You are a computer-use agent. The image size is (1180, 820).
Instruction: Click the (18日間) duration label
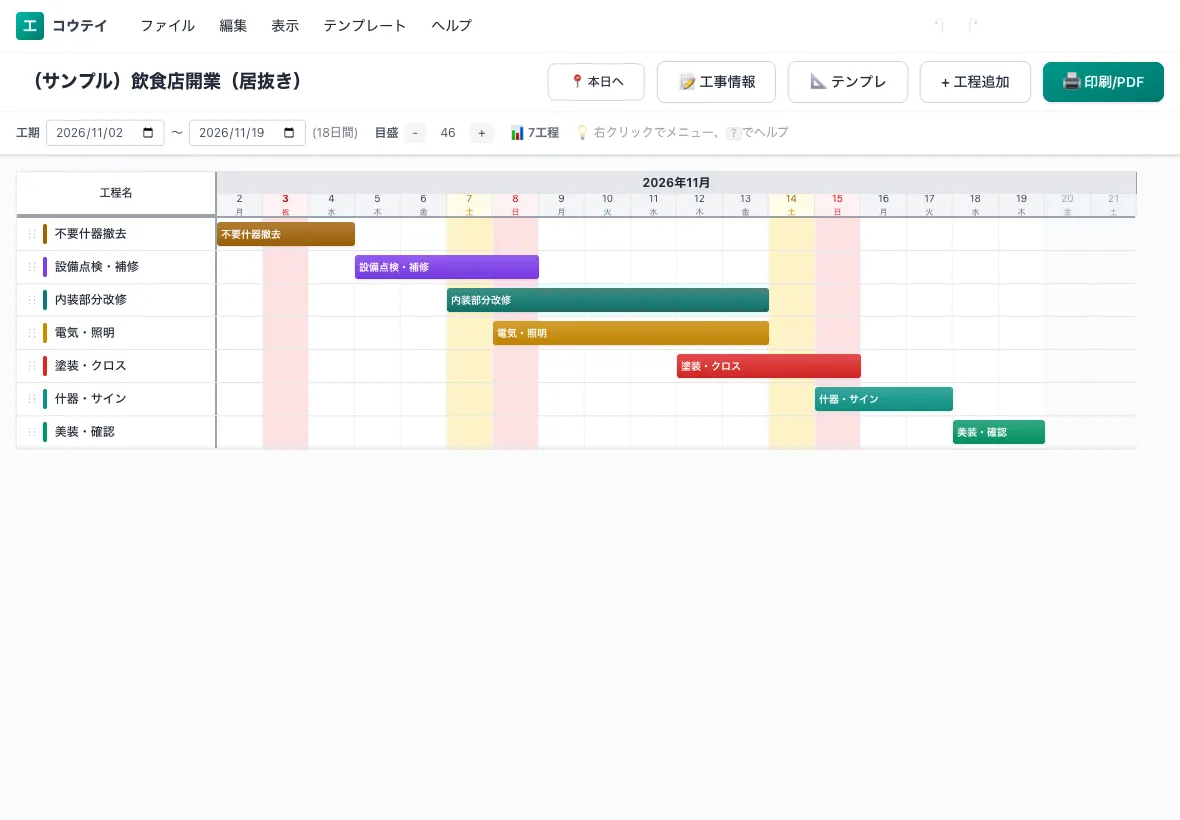coord(335,133)
